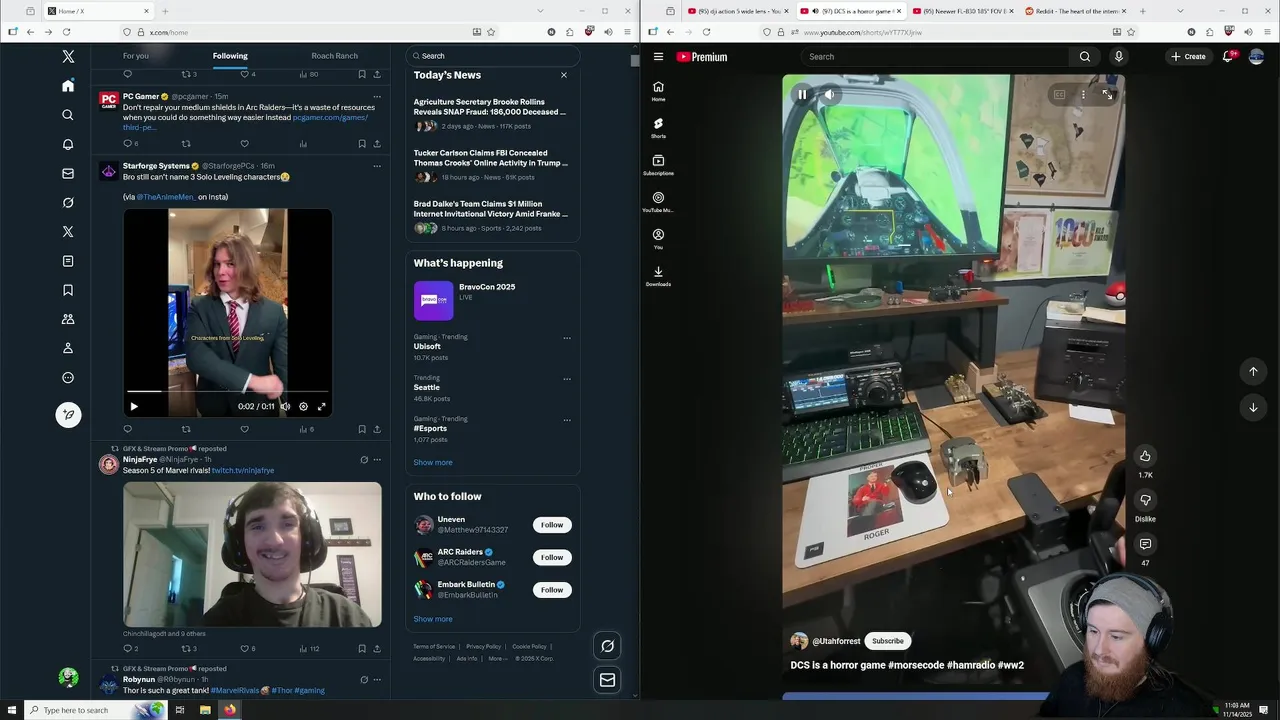
Task: Follow Embark Bulletin account
Action: (x=552, y=590)
